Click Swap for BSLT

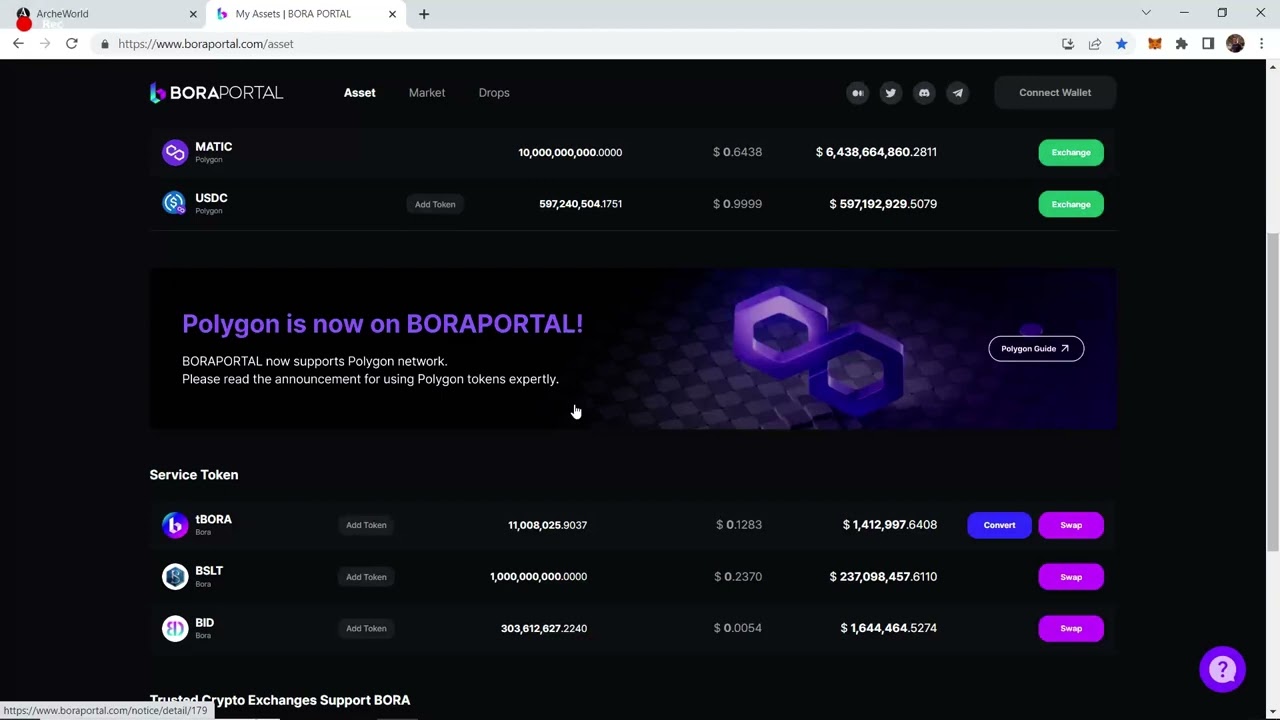1071,577
